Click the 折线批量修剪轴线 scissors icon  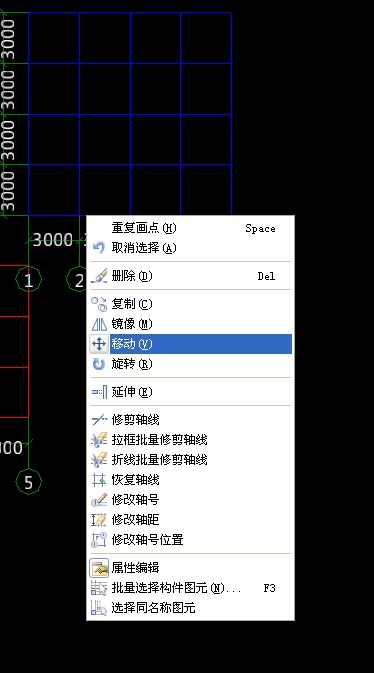[x=99, y=460]
